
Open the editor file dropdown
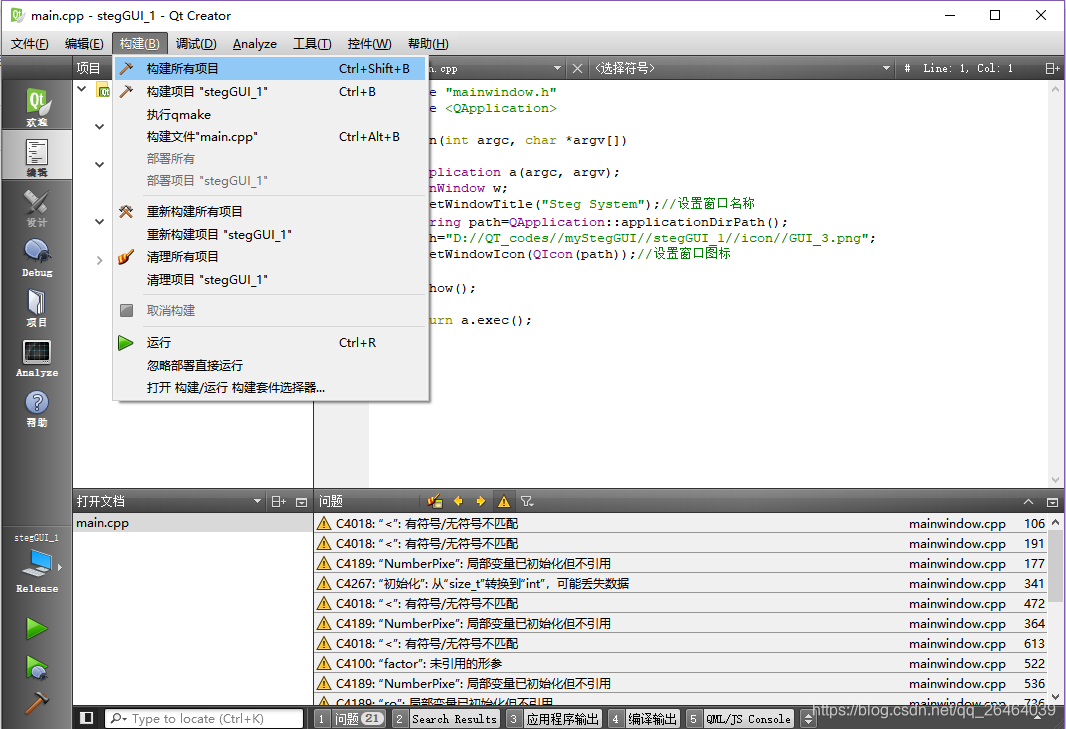557,68
